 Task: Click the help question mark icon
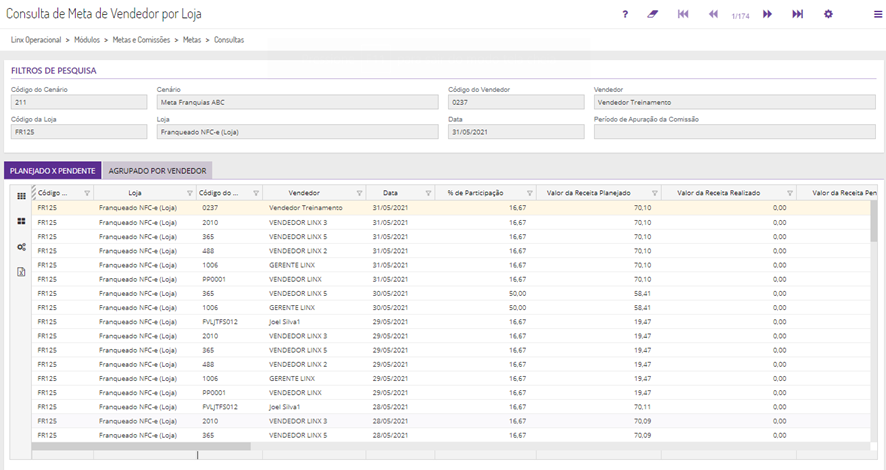625,14
